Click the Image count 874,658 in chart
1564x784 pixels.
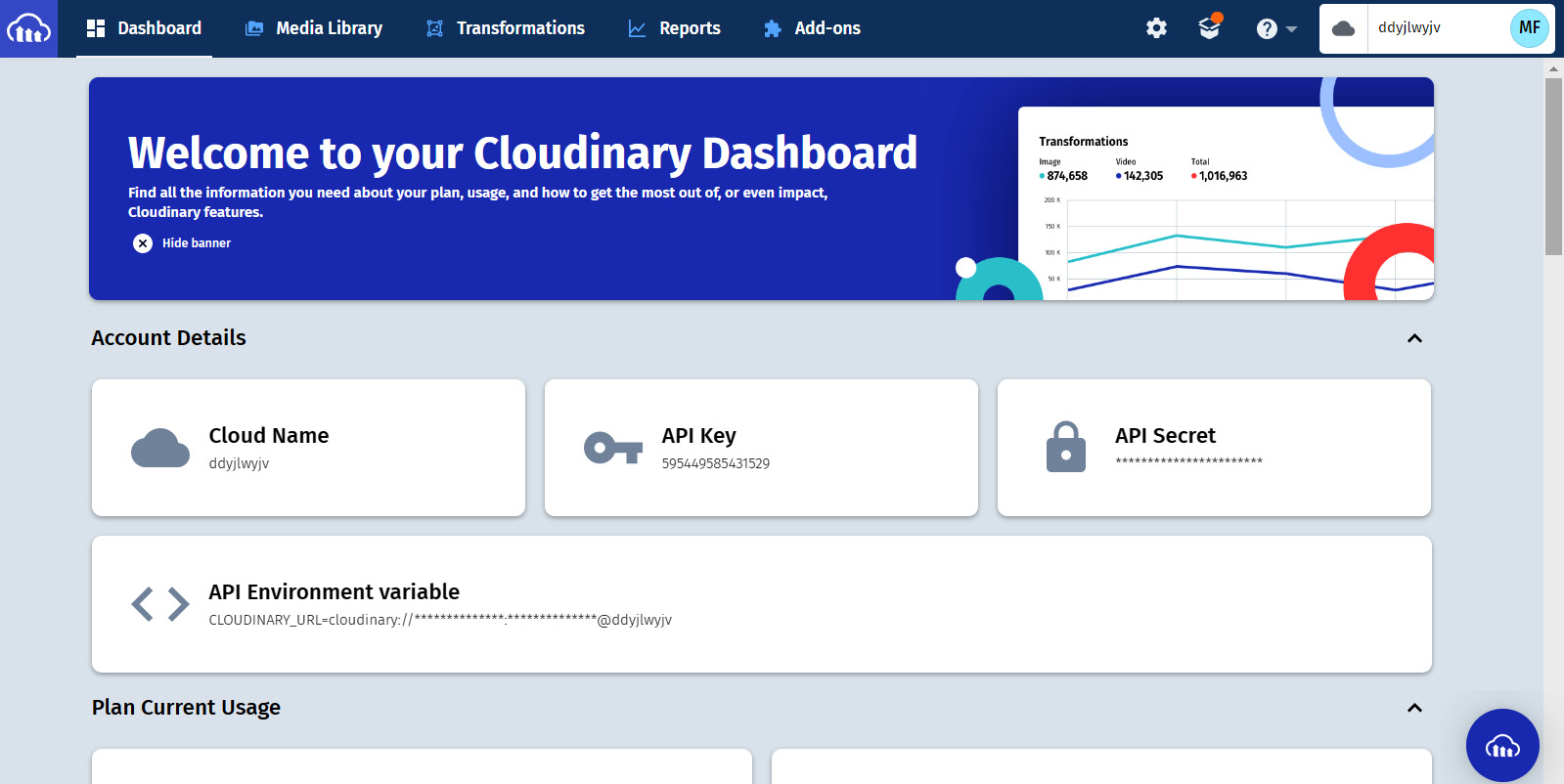(1066, 176)
